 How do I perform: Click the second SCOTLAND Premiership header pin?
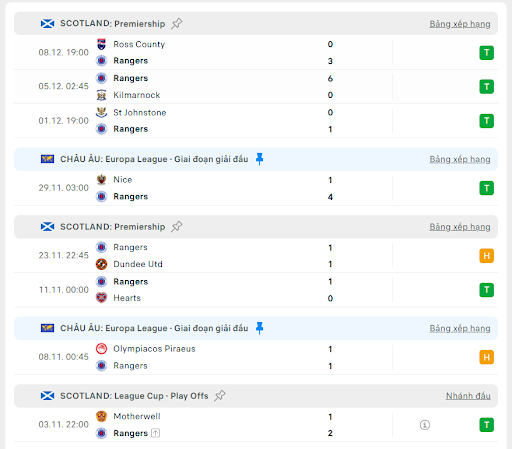point(176,227)
